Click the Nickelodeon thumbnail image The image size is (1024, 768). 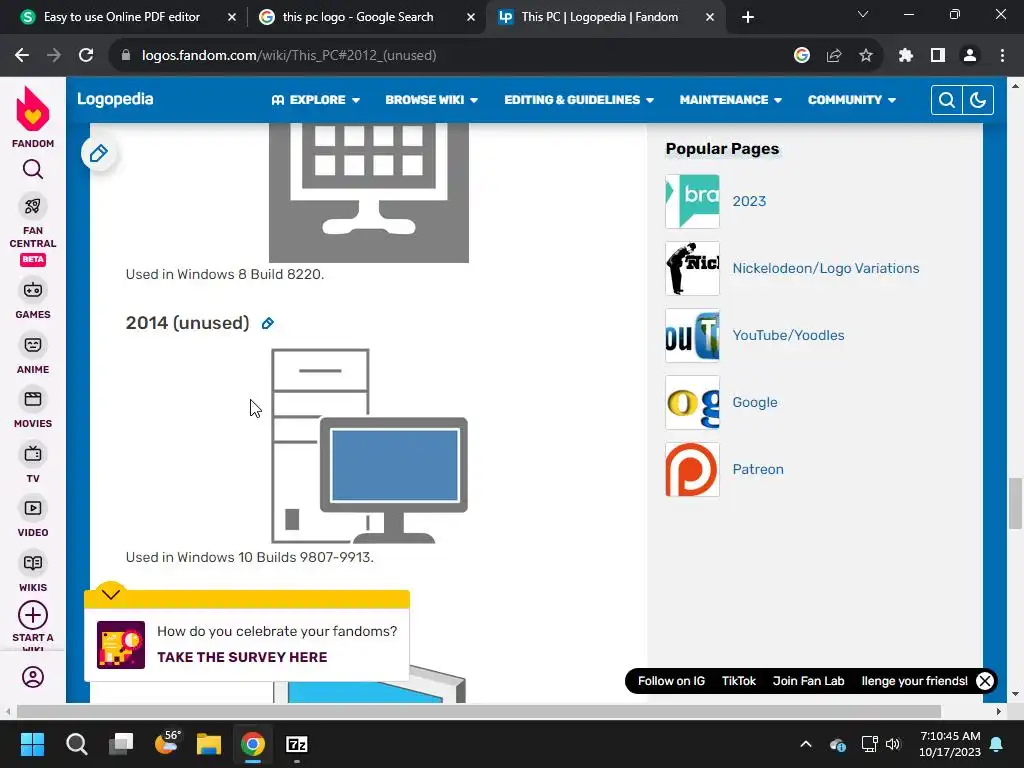tap(692, 268)
